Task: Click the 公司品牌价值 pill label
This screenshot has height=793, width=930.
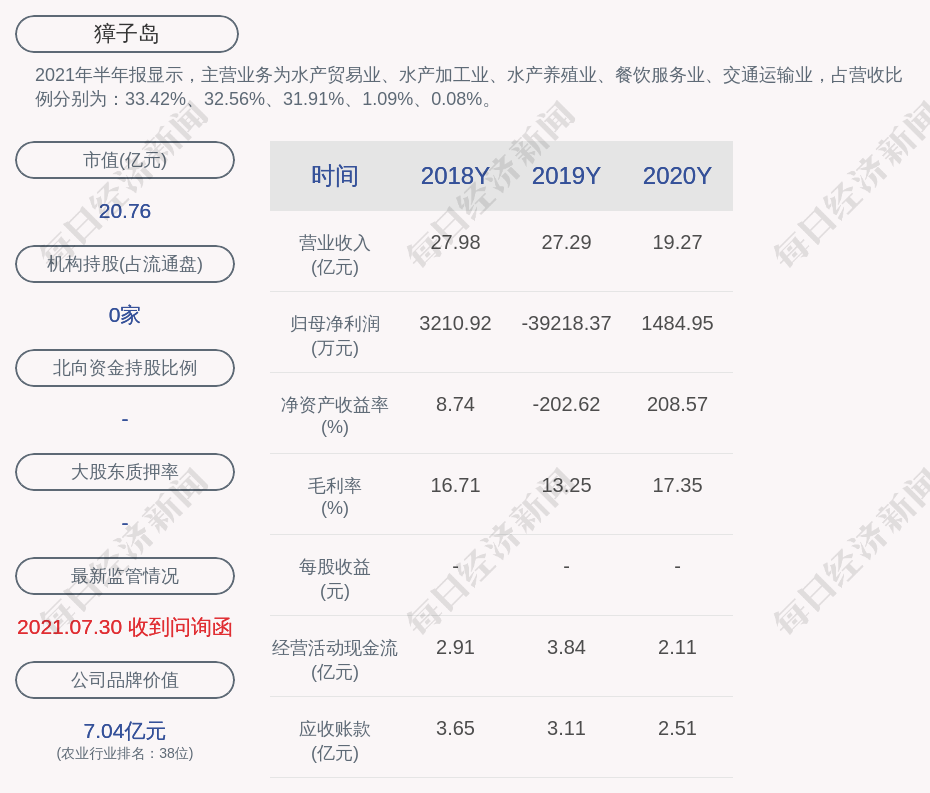Action: tap(125, 680)
